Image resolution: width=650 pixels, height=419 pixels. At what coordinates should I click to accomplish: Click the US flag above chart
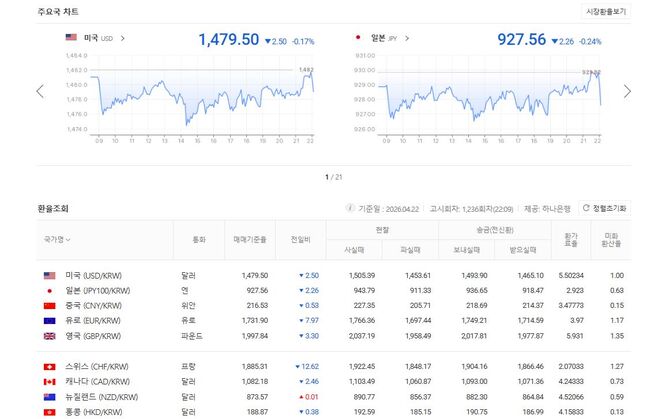(71, 38)
